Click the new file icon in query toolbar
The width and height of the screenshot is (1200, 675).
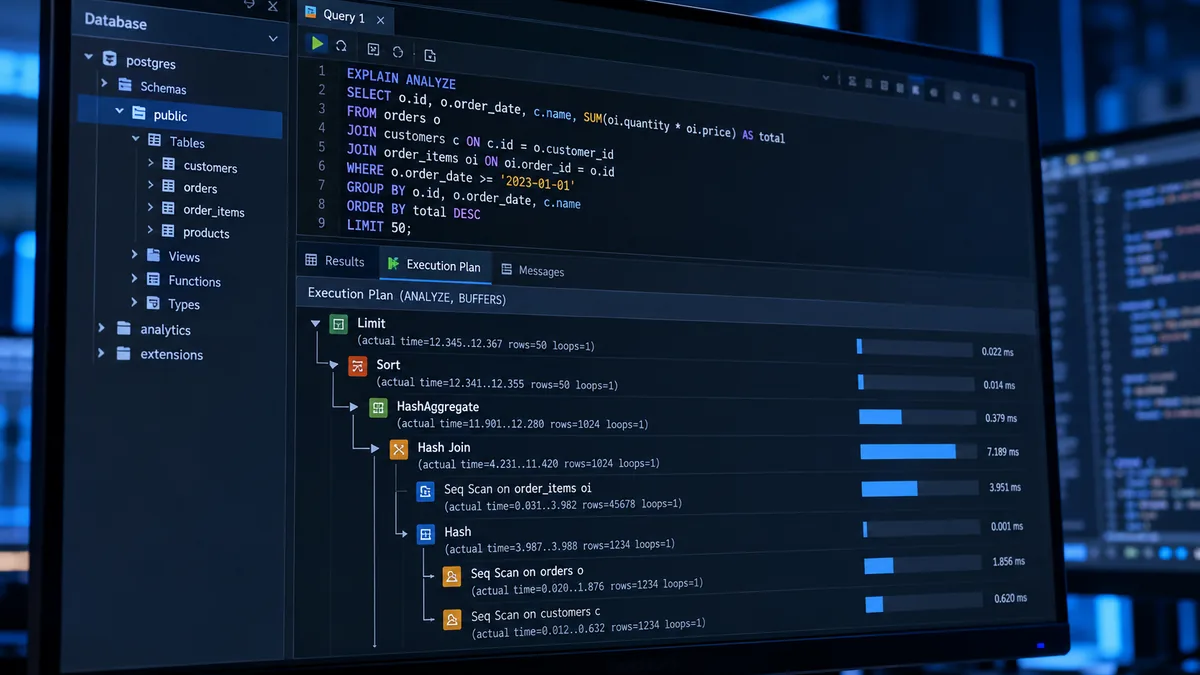click(430, 55)
